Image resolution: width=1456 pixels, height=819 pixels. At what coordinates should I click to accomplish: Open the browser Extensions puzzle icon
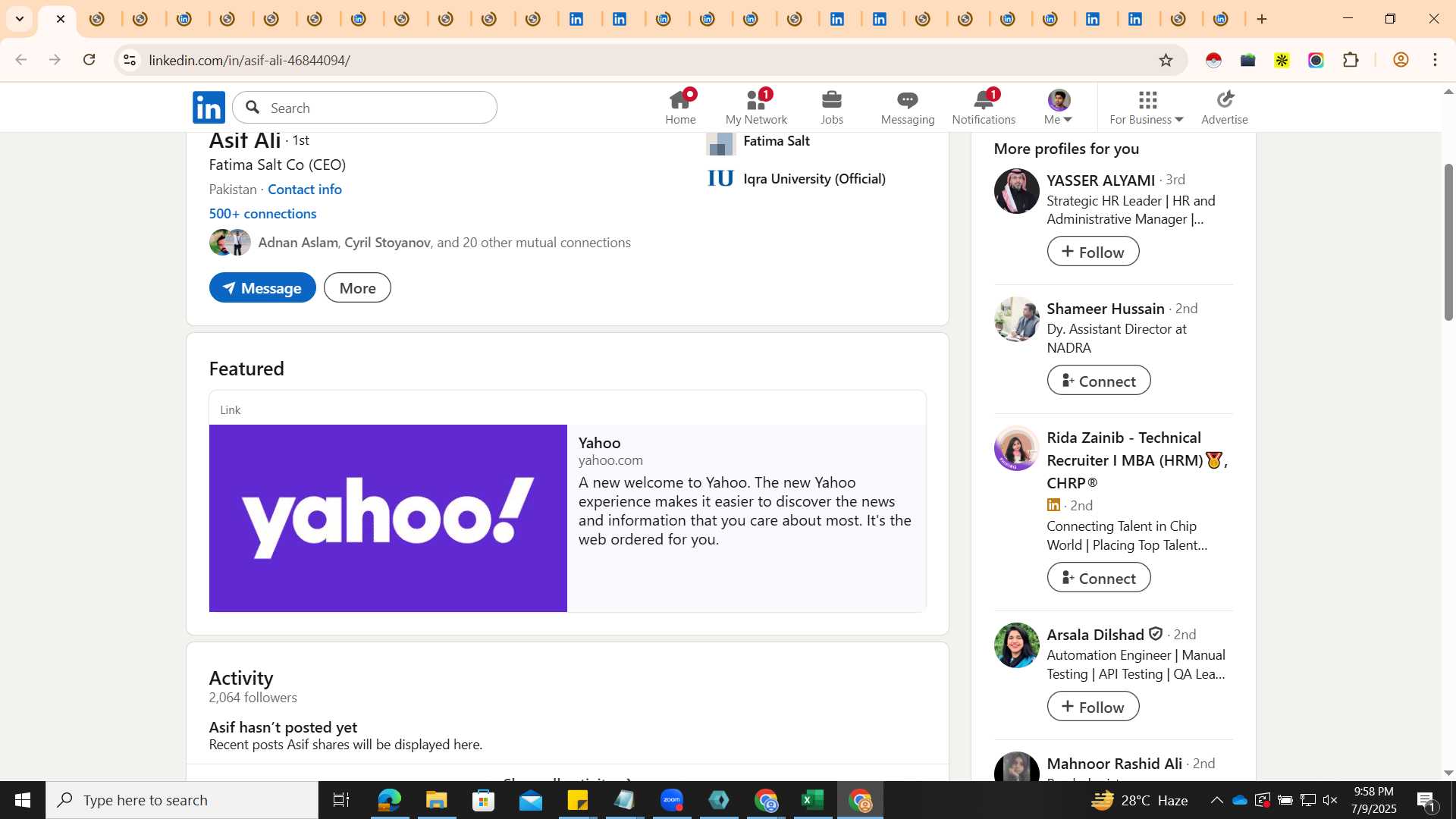[x=1351, y=60]
